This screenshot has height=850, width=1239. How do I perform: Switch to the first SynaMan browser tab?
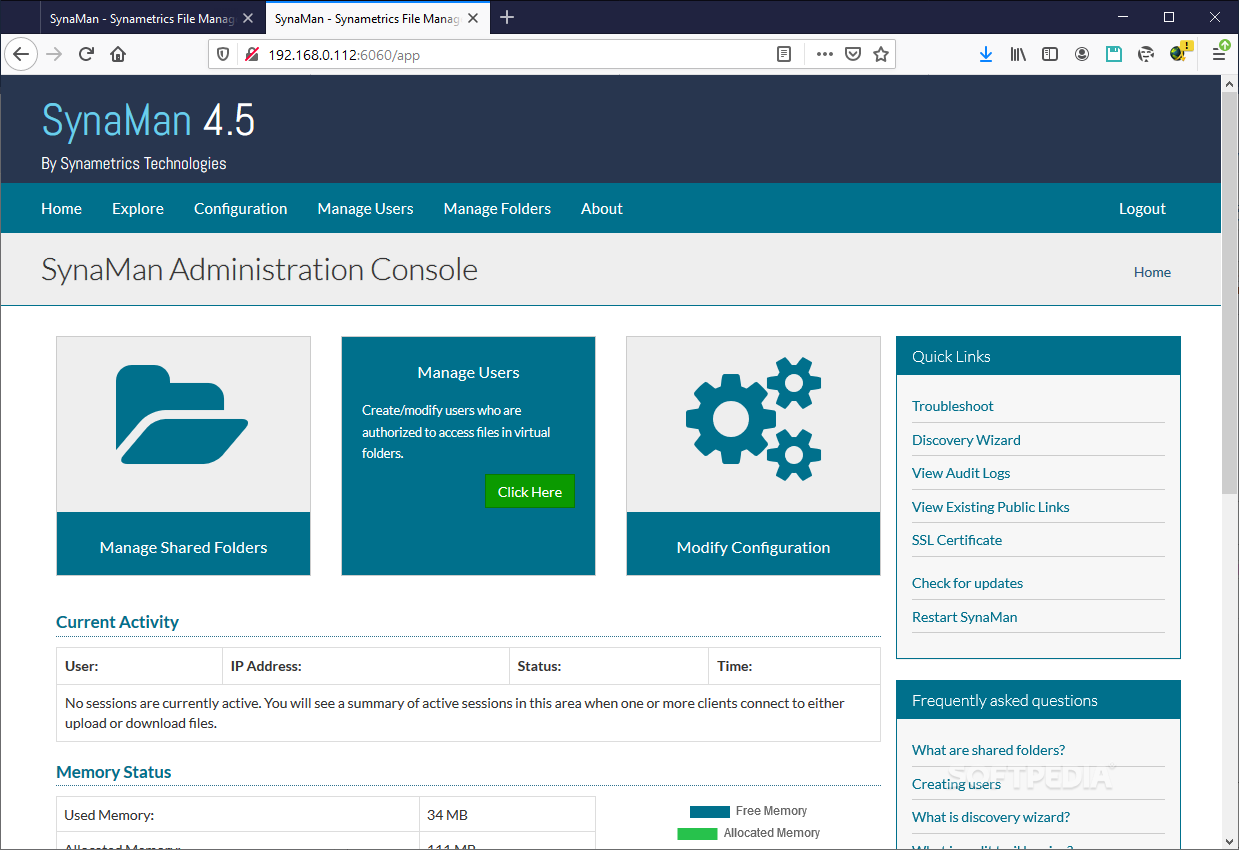click(x=141, y=17)
